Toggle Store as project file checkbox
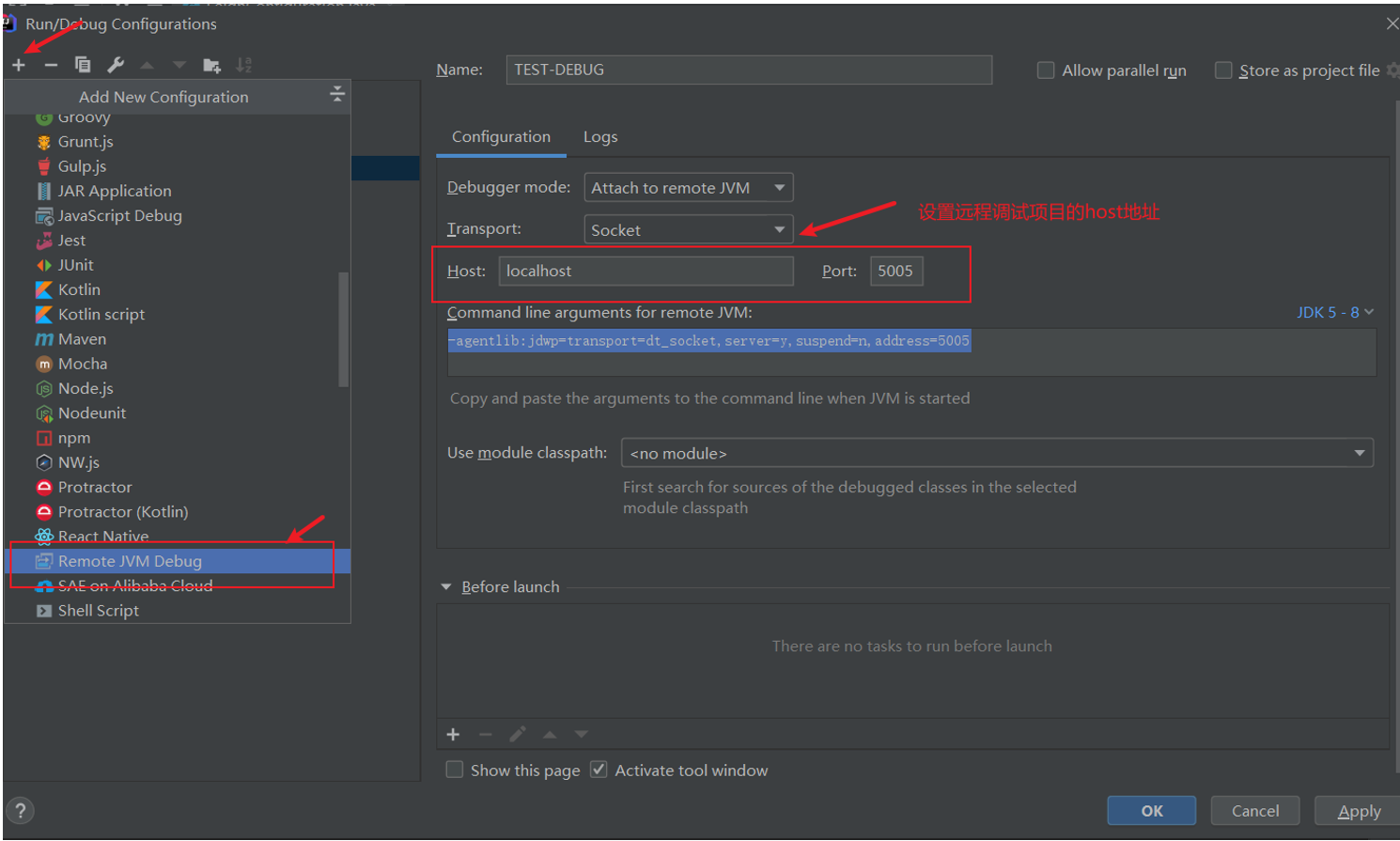This screenshot has height=841, width=1400. [1223, 70]
